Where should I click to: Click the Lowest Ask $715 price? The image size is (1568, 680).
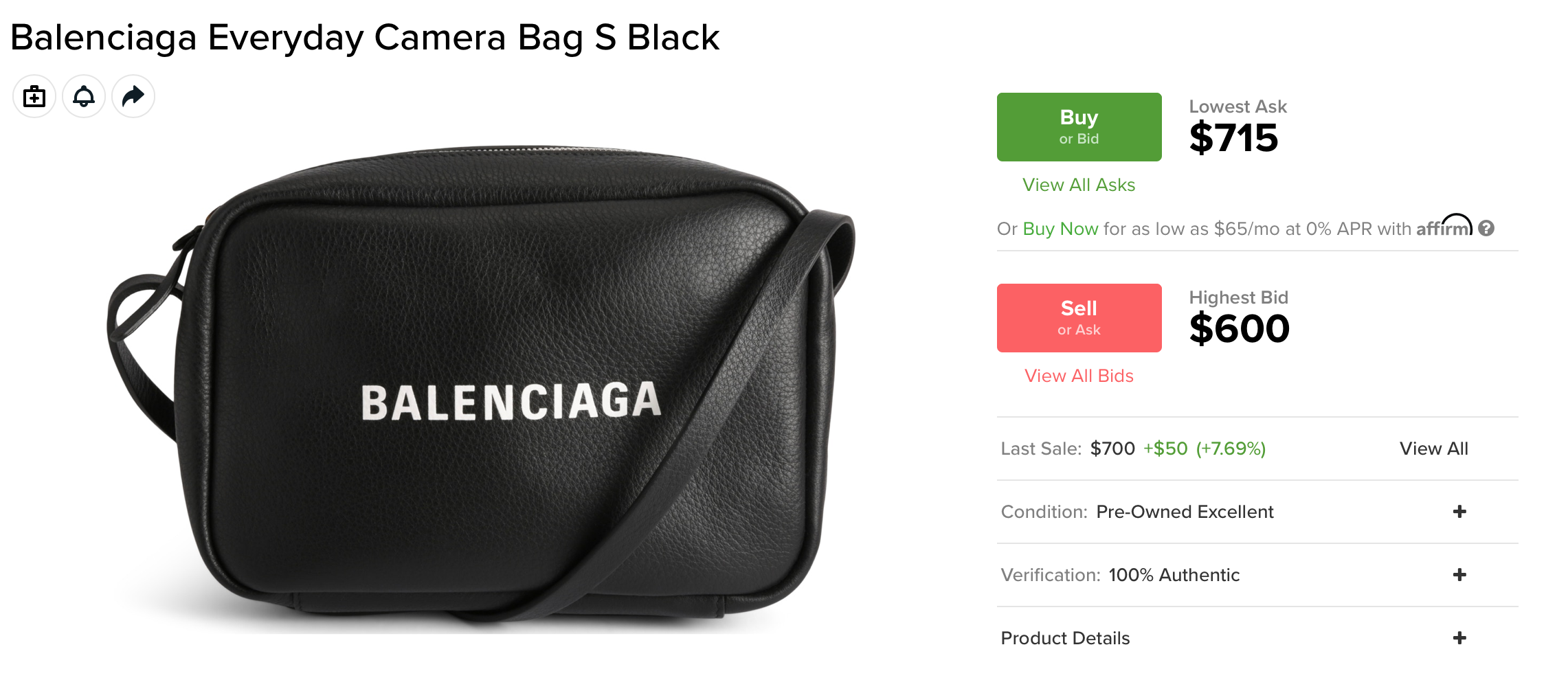1234,137
